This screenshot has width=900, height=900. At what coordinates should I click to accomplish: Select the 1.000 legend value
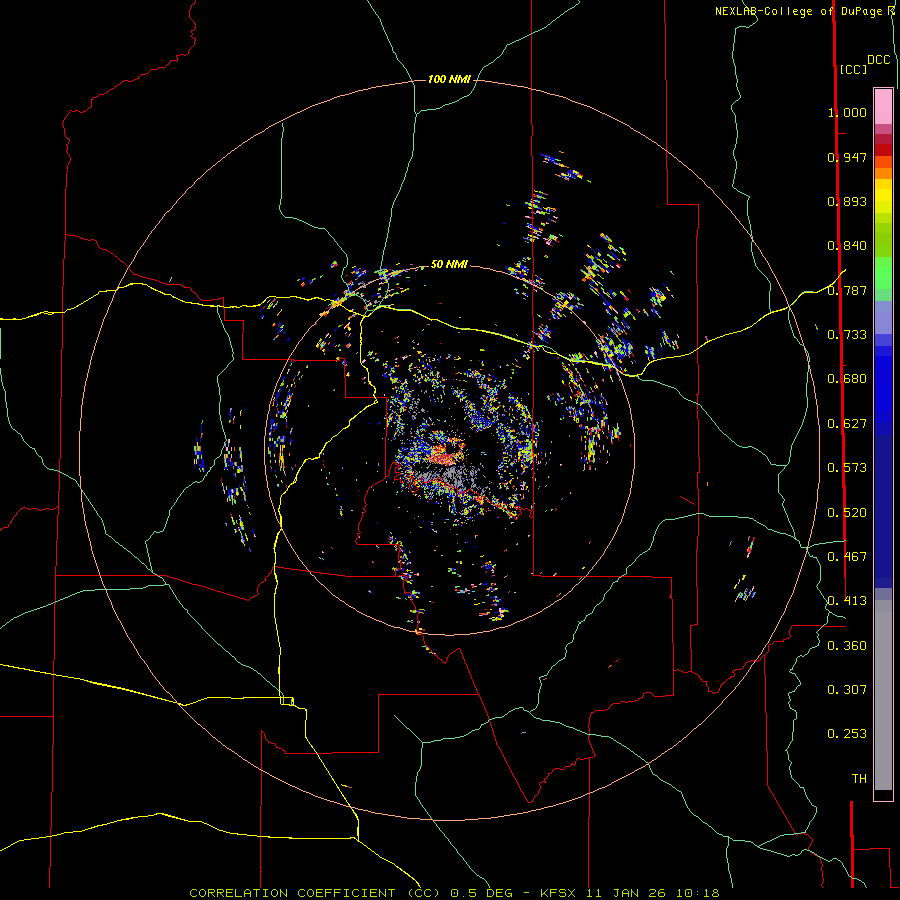[847, 112]
